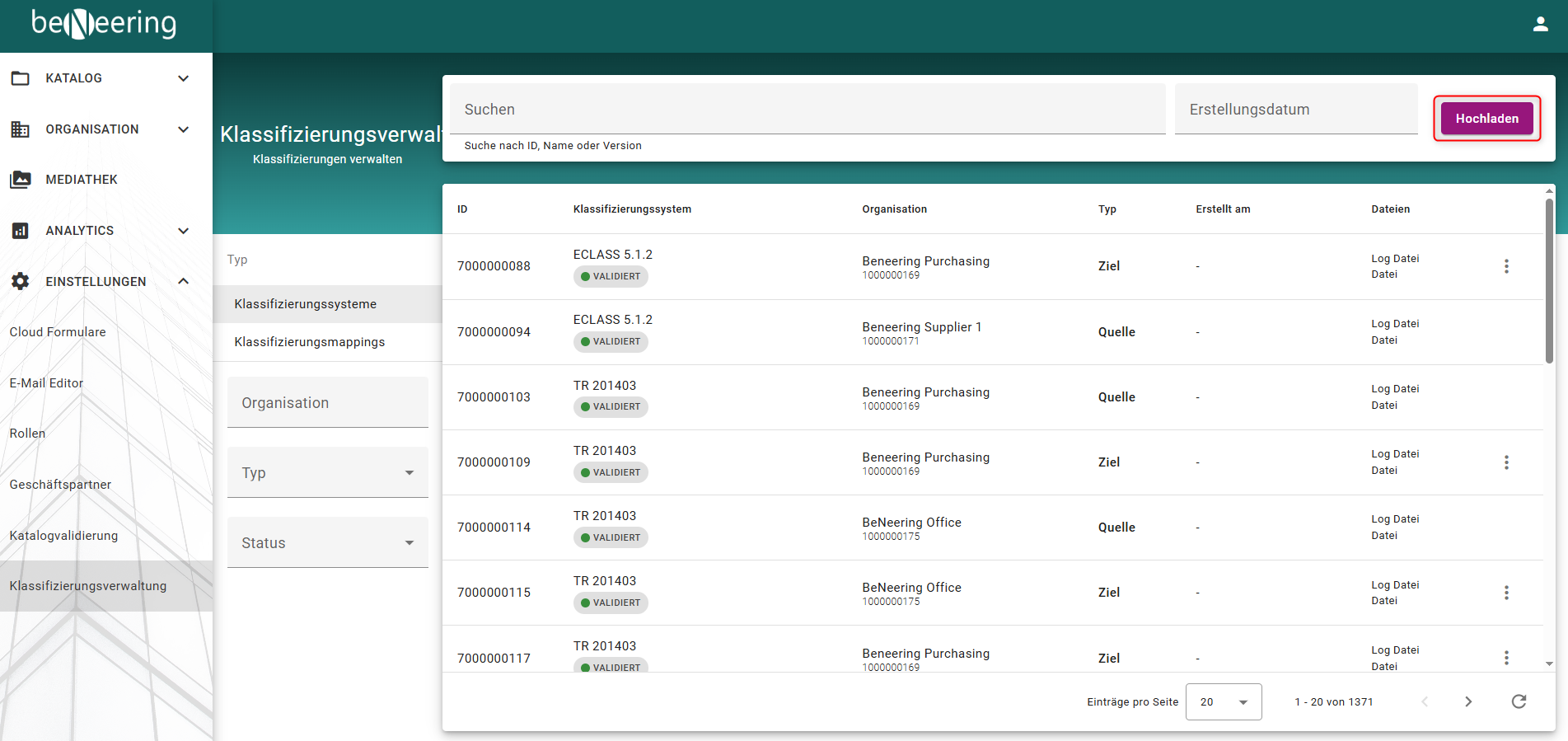
Task: Open the user account profile icon
Action: point(1540,25)
